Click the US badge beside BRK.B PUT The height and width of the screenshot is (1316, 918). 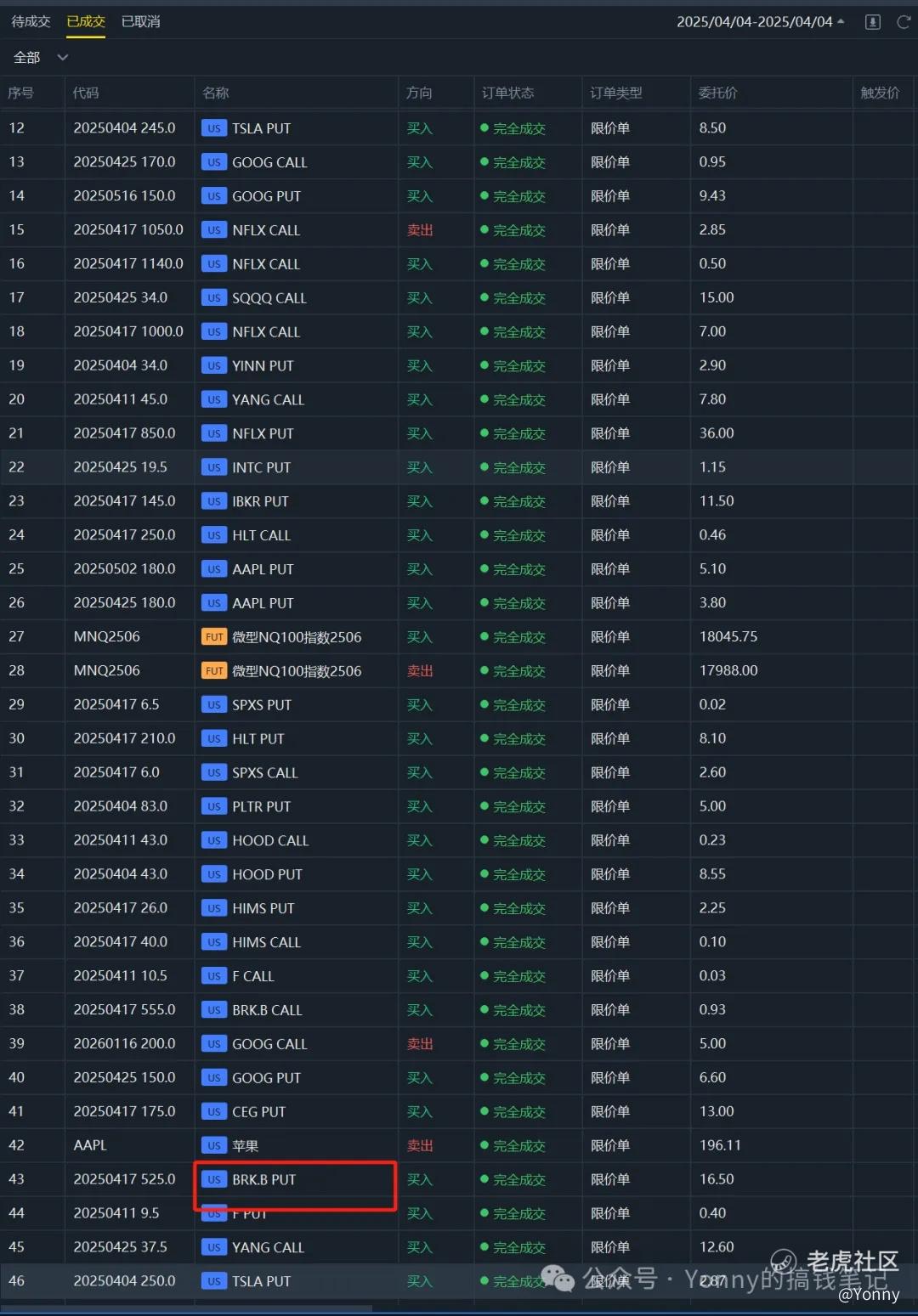click(214, 1180)
